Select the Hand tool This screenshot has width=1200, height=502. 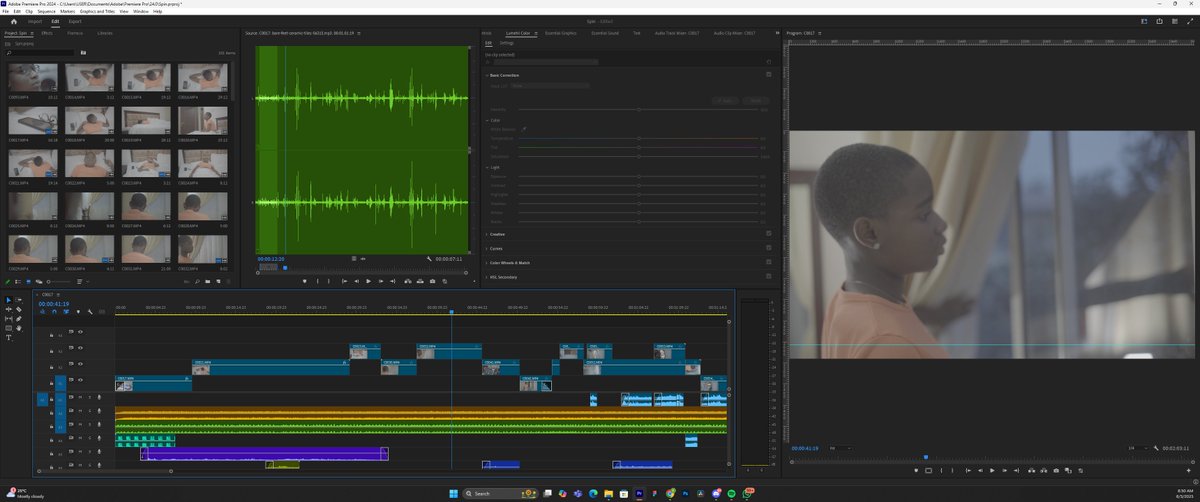click(19, 328)
